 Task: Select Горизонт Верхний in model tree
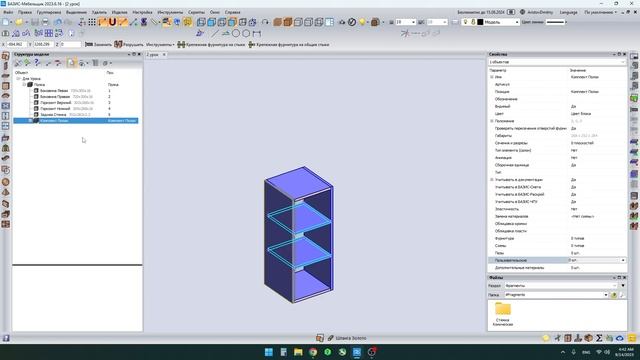point(55,103)
